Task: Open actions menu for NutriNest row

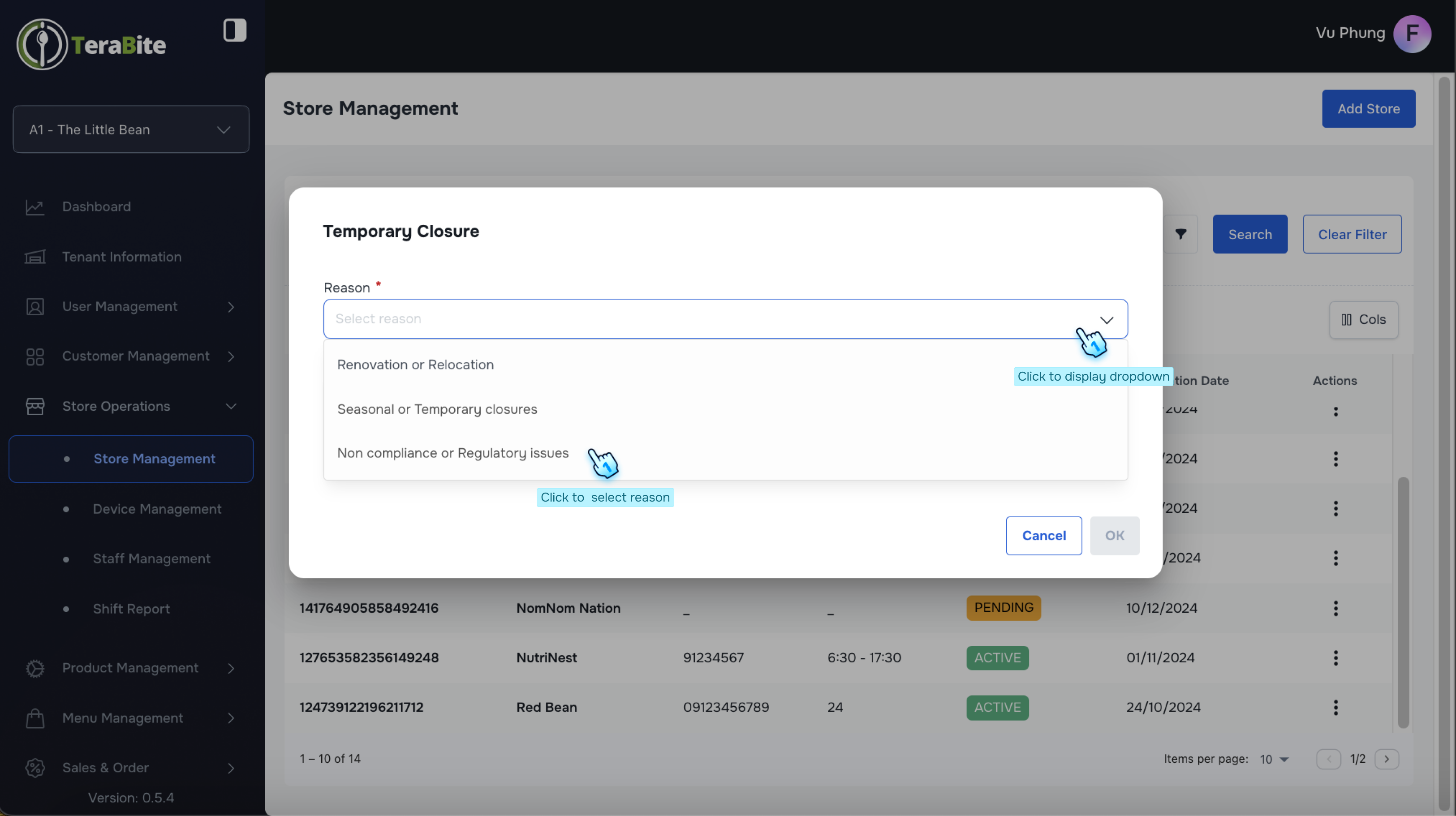Action: 1335,657
